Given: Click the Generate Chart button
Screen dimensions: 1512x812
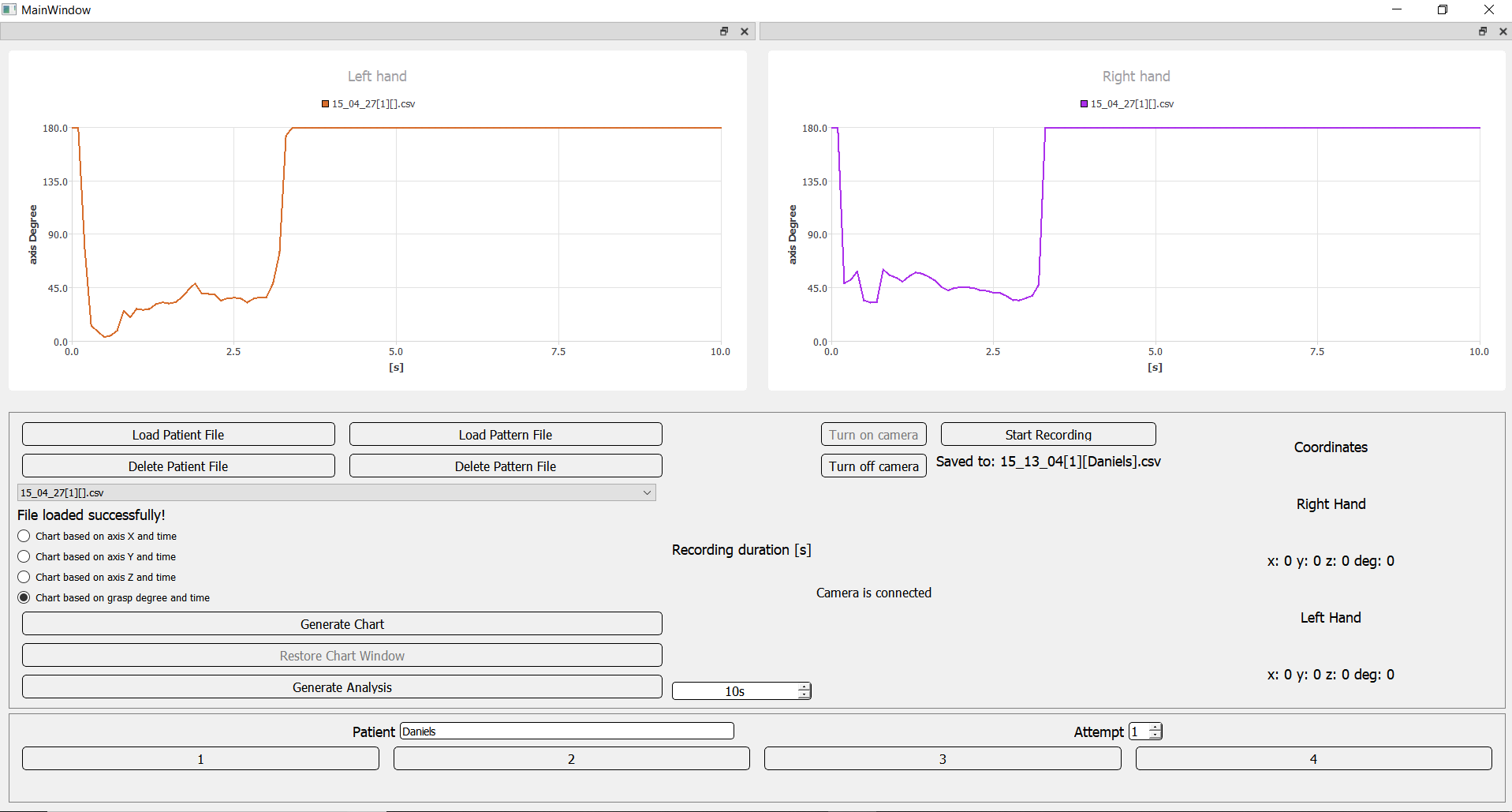Looking at the screenshot, I should point(342,624).
